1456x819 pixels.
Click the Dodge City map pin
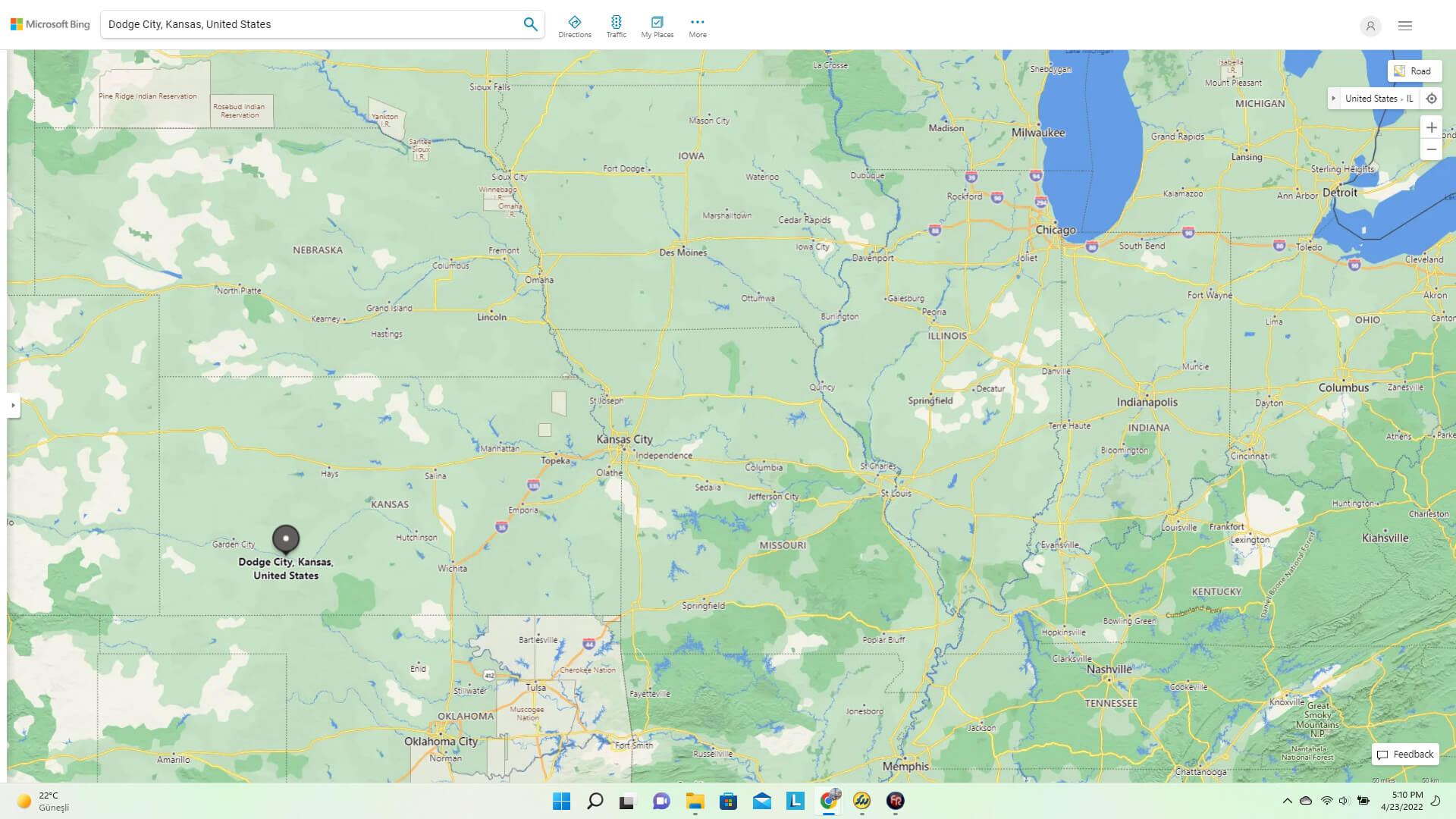click(x=286, y=538)
